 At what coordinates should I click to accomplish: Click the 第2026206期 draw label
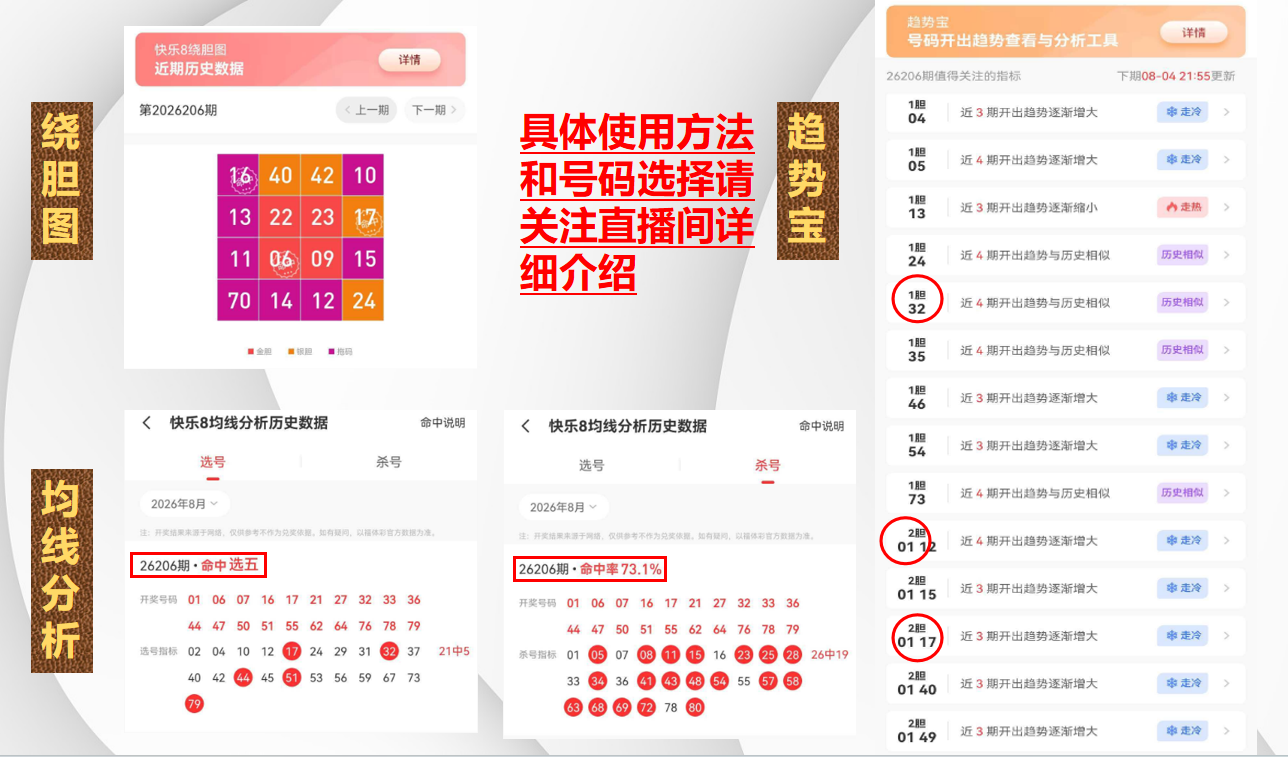coord(178,110)
